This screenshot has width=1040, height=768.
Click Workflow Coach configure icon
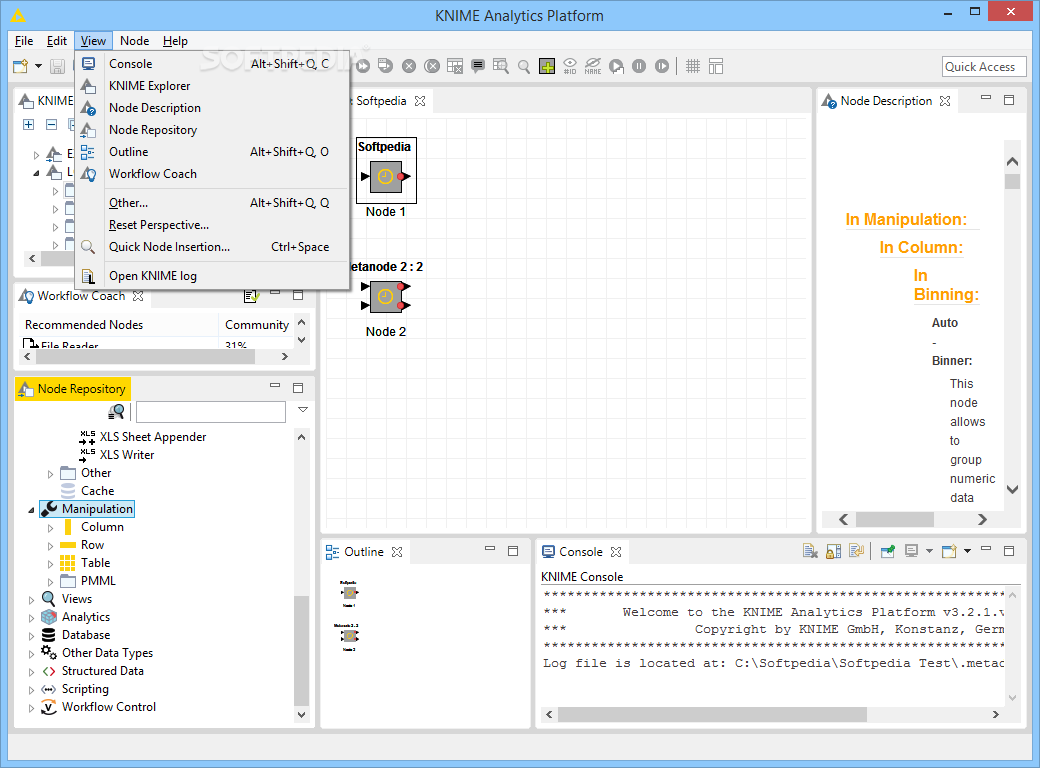[x=251, y=296]
